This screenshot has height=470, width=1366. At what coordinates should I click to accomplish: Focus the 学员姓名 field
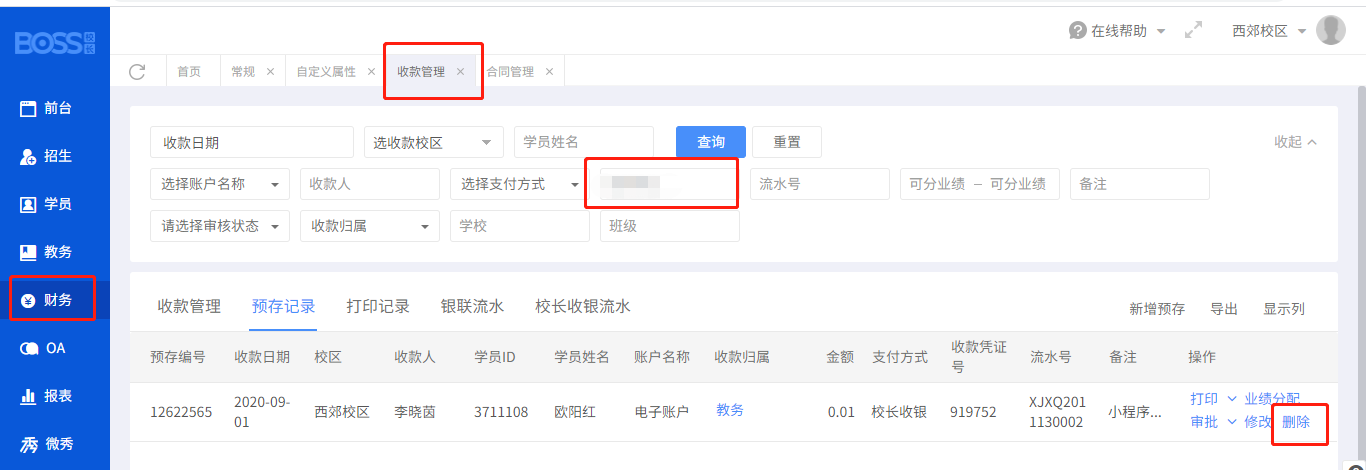click(584, 142)
